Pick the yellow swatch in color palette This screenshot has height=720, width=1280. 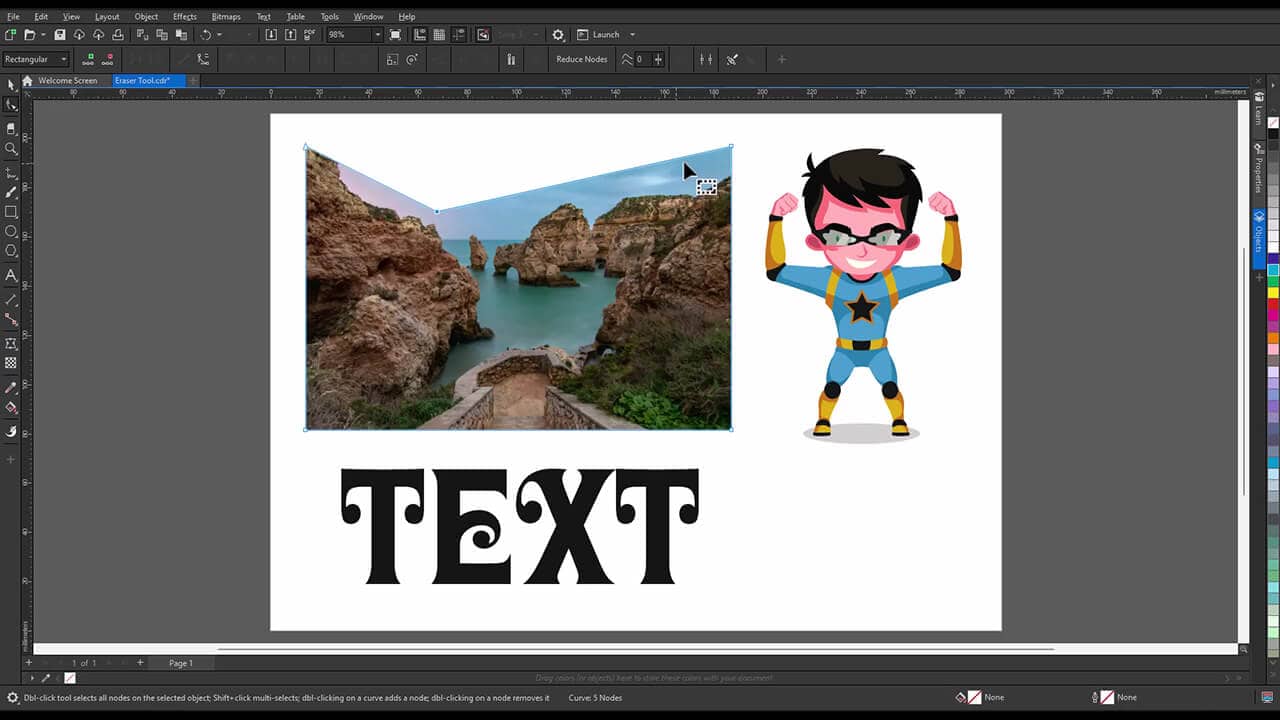[x=1273, y=293]
